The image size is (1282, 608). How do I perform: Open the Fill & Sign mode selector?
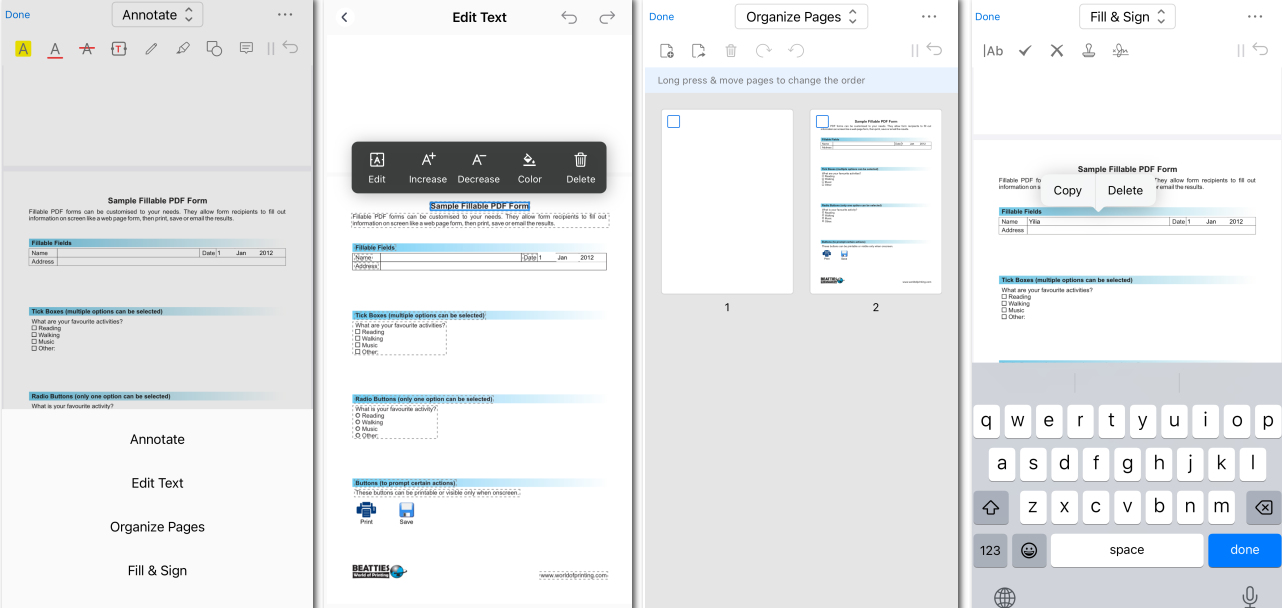pos(1127,16)
